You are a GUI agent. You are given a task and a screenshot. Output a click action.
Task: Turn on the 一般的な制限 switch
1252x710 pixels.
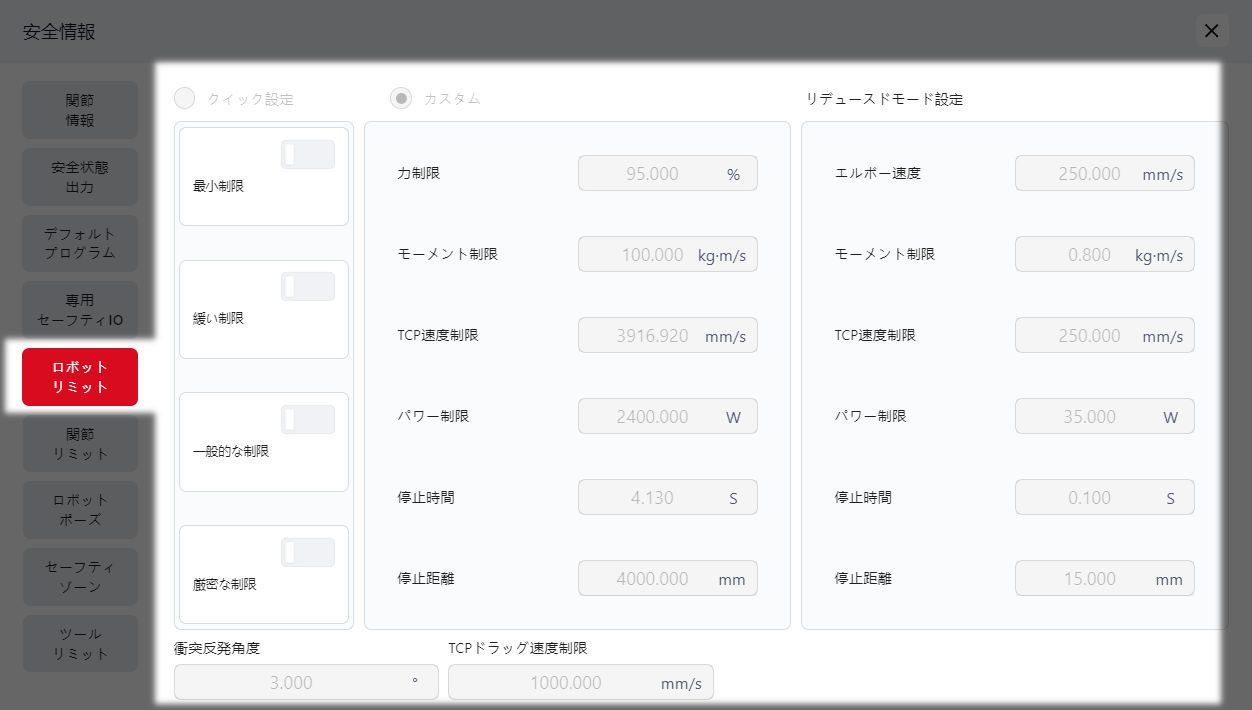[307, 420]
